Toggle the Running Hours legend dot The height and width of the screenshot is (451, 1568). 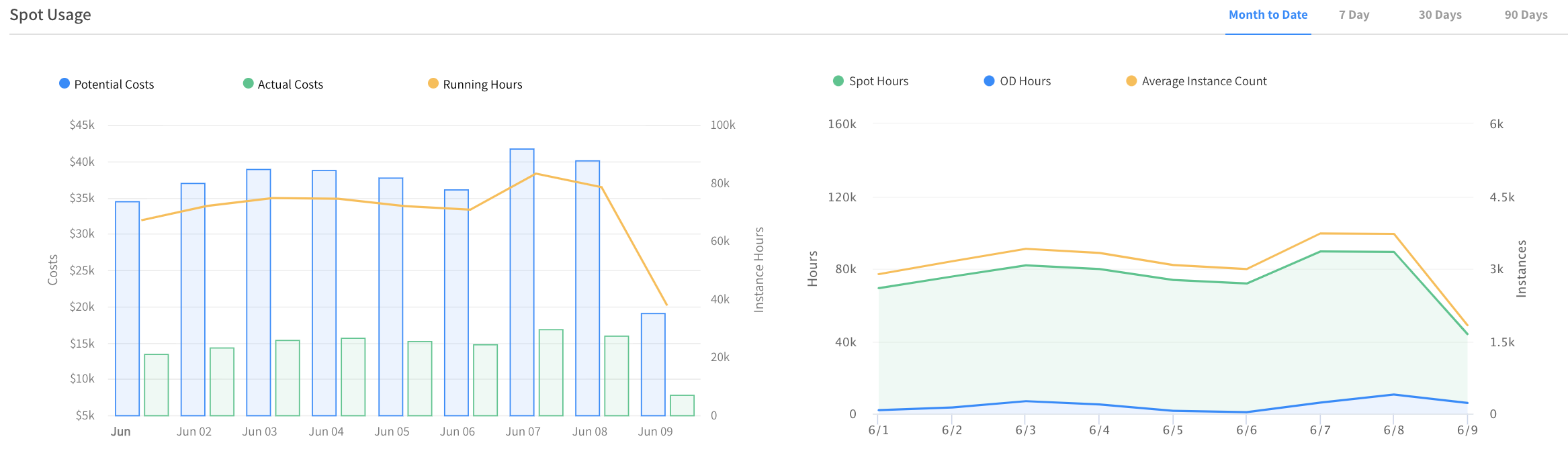point(433,83)
